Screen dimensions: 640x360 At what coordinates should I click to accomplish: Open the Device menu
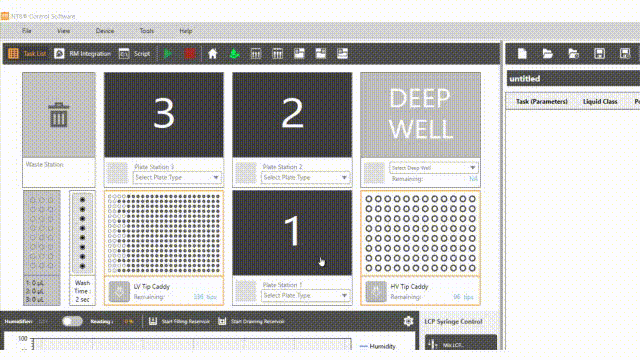[105, 31]
